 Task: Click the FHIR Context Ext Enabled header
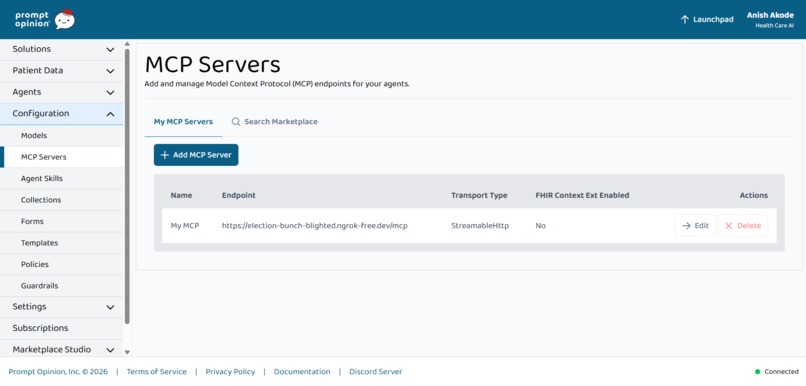[582, 195]
